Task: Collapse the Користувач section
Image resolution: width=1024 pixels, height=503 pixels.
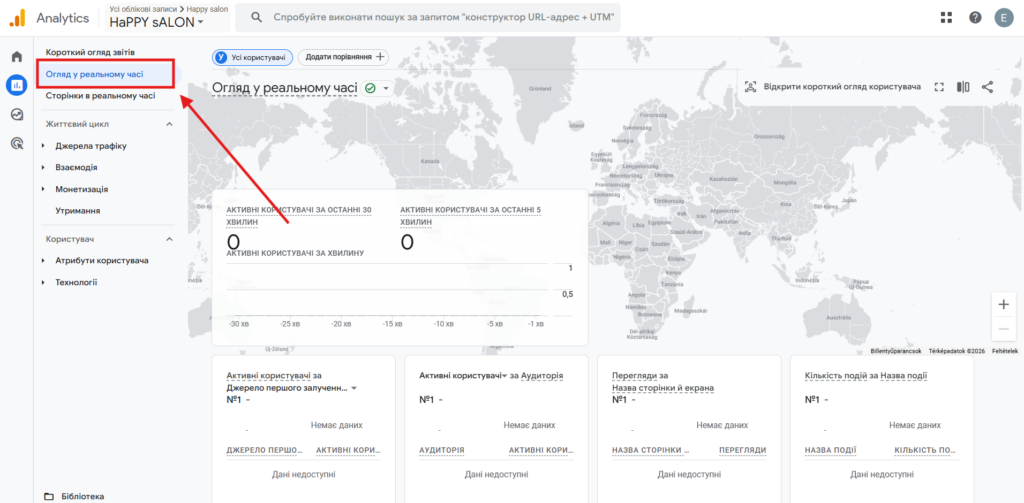Action: tap(169, 239)
